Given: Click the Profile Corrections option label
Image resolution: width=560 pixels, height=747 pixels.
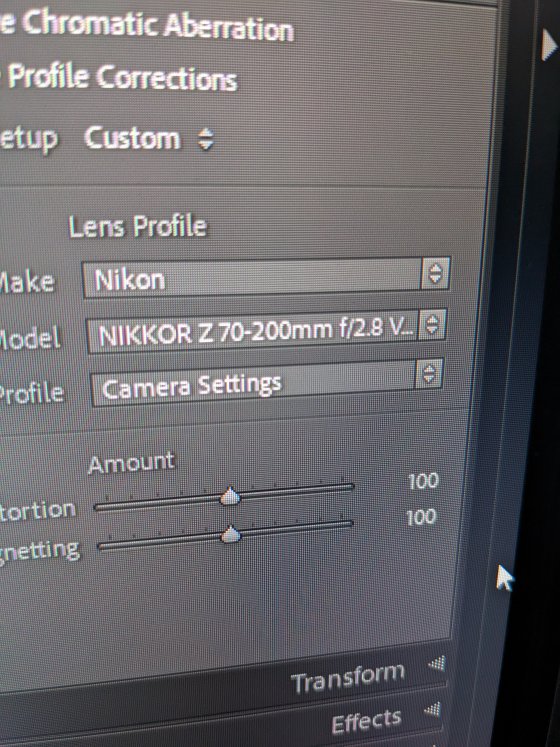Looking at the screenshot, I should point(122,78).
